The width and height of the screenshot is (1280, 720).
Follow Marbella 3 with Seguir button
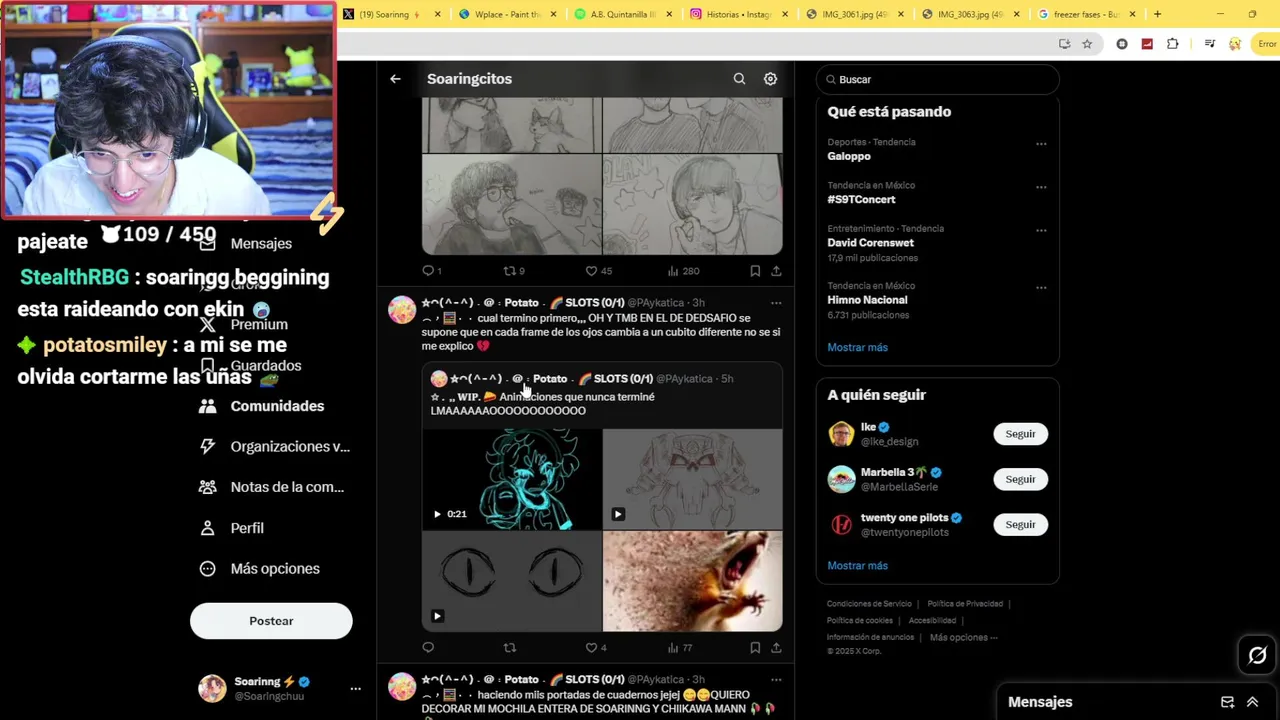(x=1020, y=479)
